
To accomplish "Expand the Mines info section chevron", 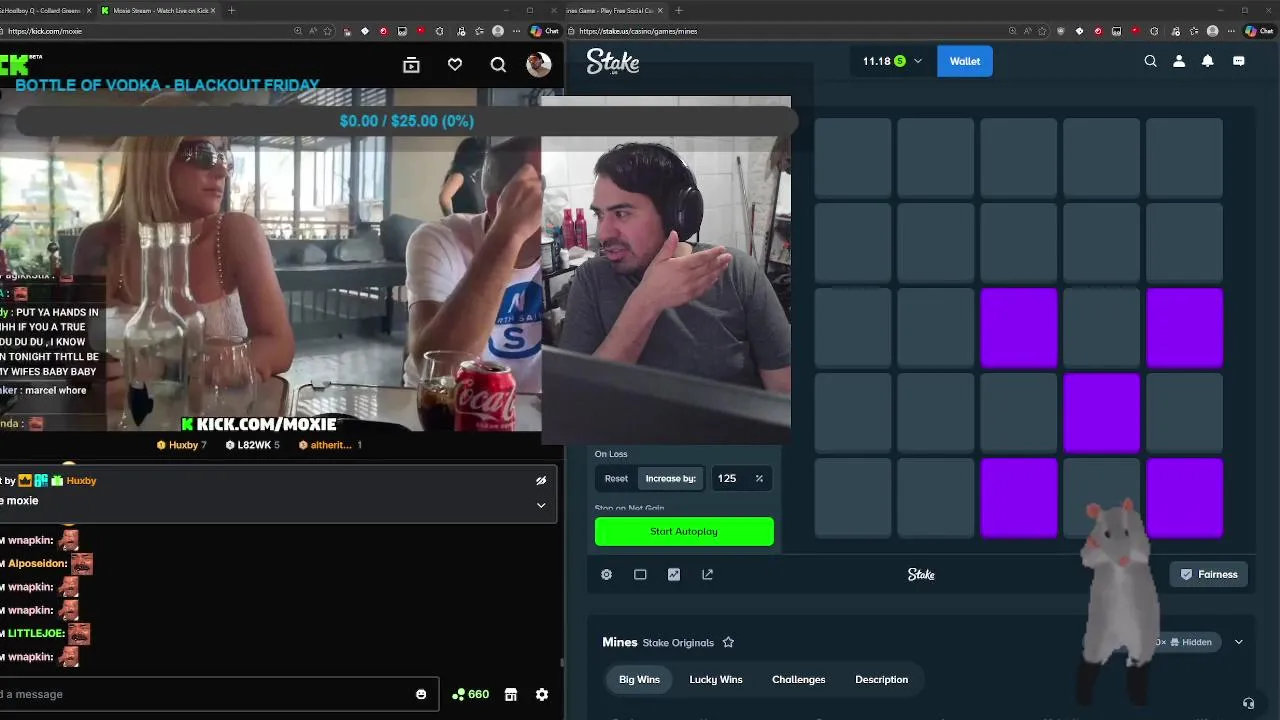I will [x=1238, y=642].
